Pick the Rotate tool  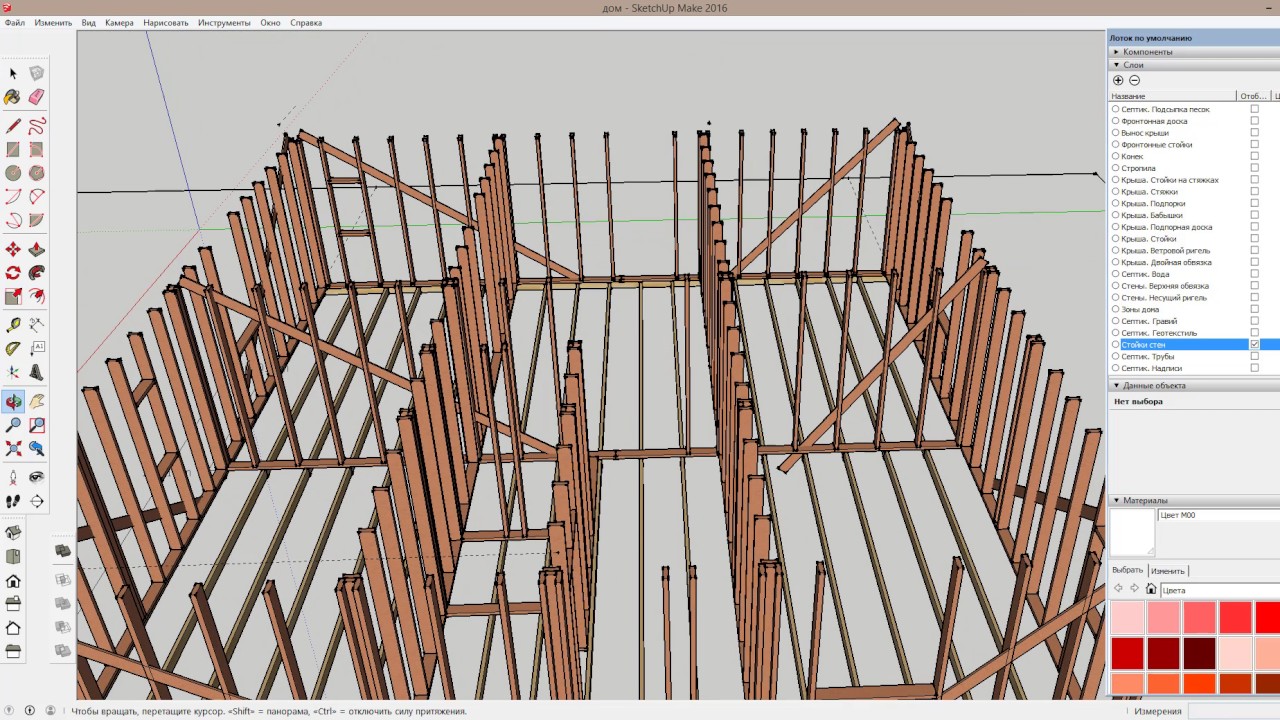click(x=13, y=272)
